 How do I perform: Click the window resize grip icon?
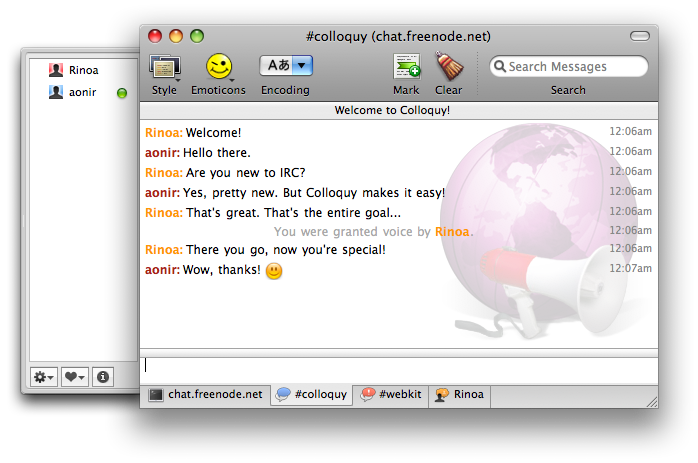[652, 402]
